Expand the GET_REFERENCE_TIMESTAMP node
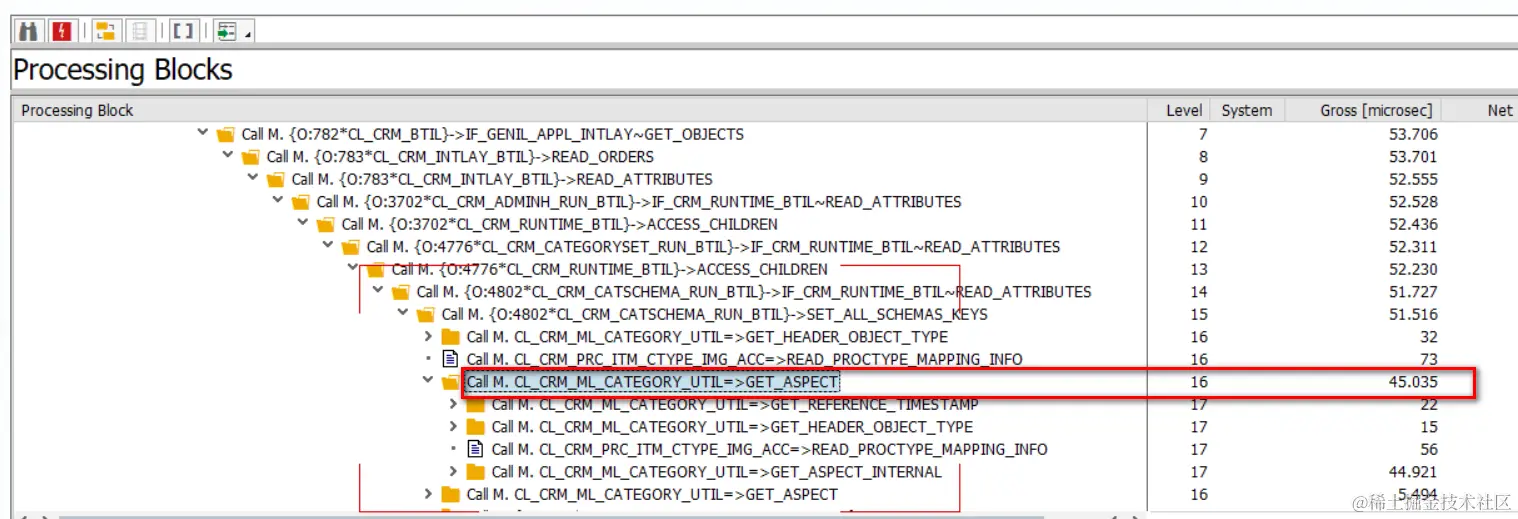Viewport: 1518px width, 519px height. [x=453, y=404]
